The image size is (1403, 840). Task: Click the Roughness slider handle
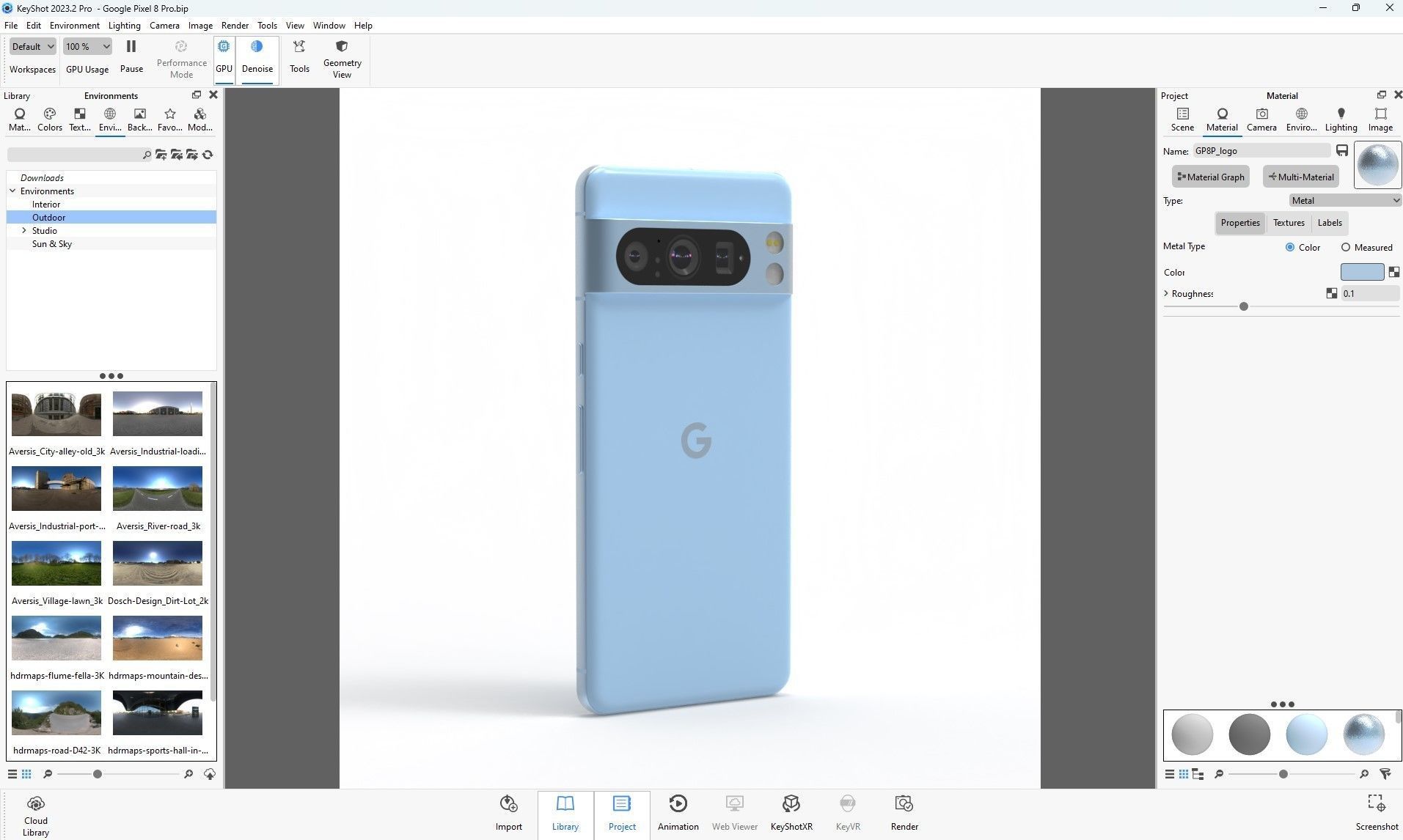(x=1243, y=306)
